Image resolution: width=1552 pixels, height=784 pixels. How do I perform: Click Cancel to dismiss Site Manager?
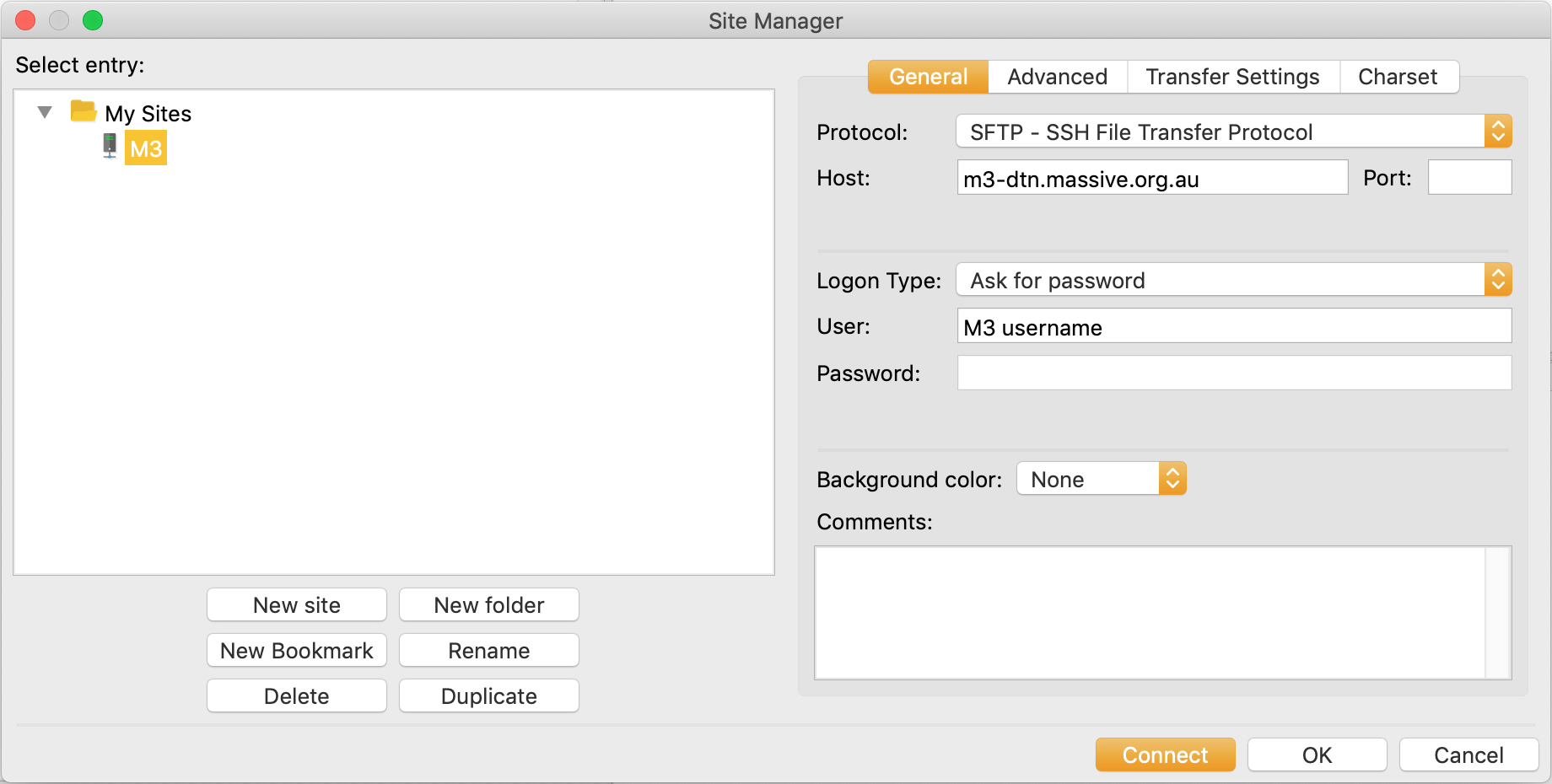tap(1468, 754)
